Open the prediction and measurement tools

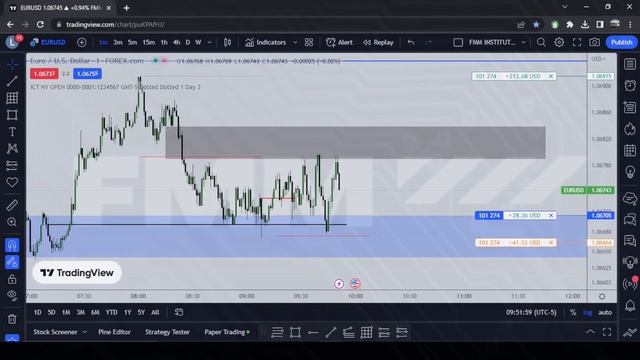(x=12, y=165)
